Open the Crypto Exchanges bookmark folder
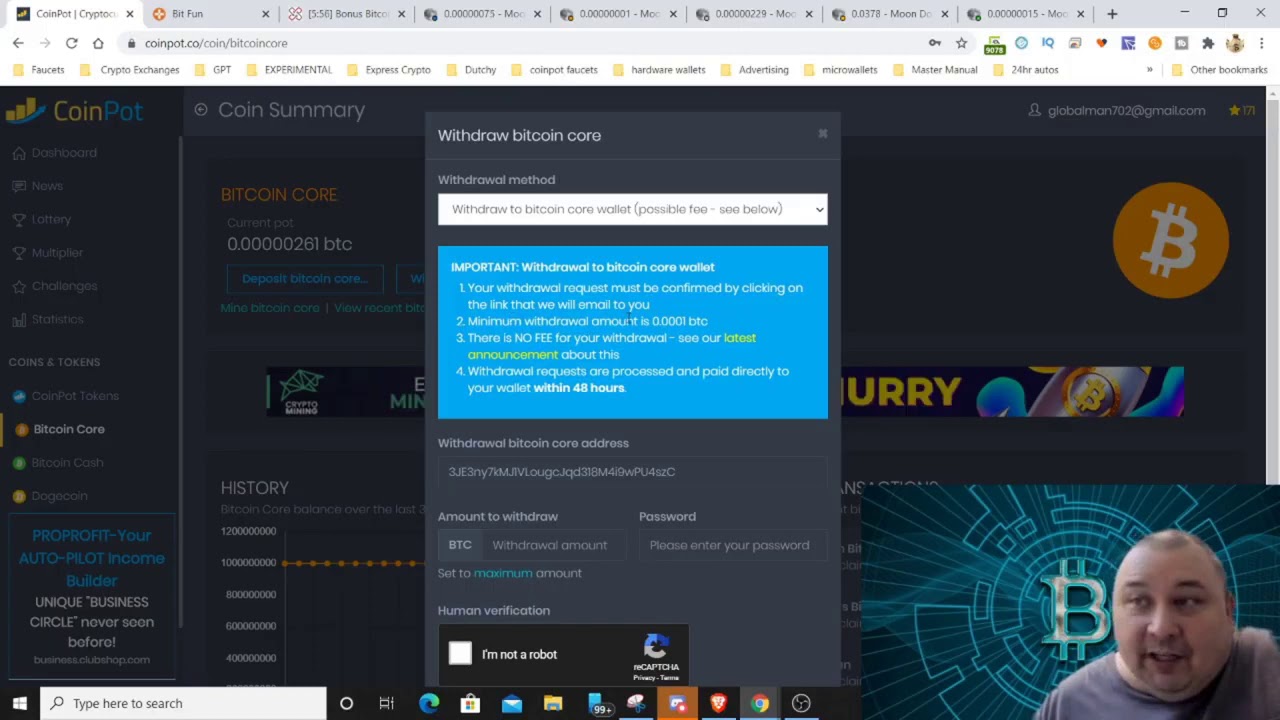 pyautogui.click(x=129, y=70)
